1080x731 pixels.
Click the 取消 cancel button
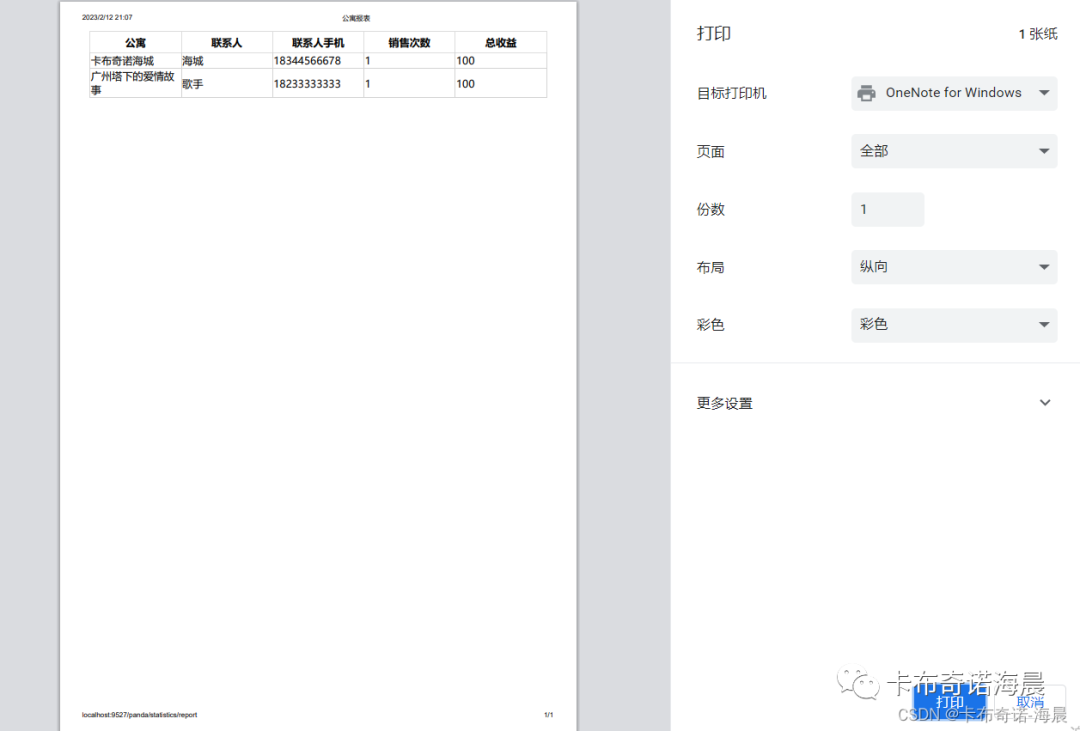[1030, 702]
